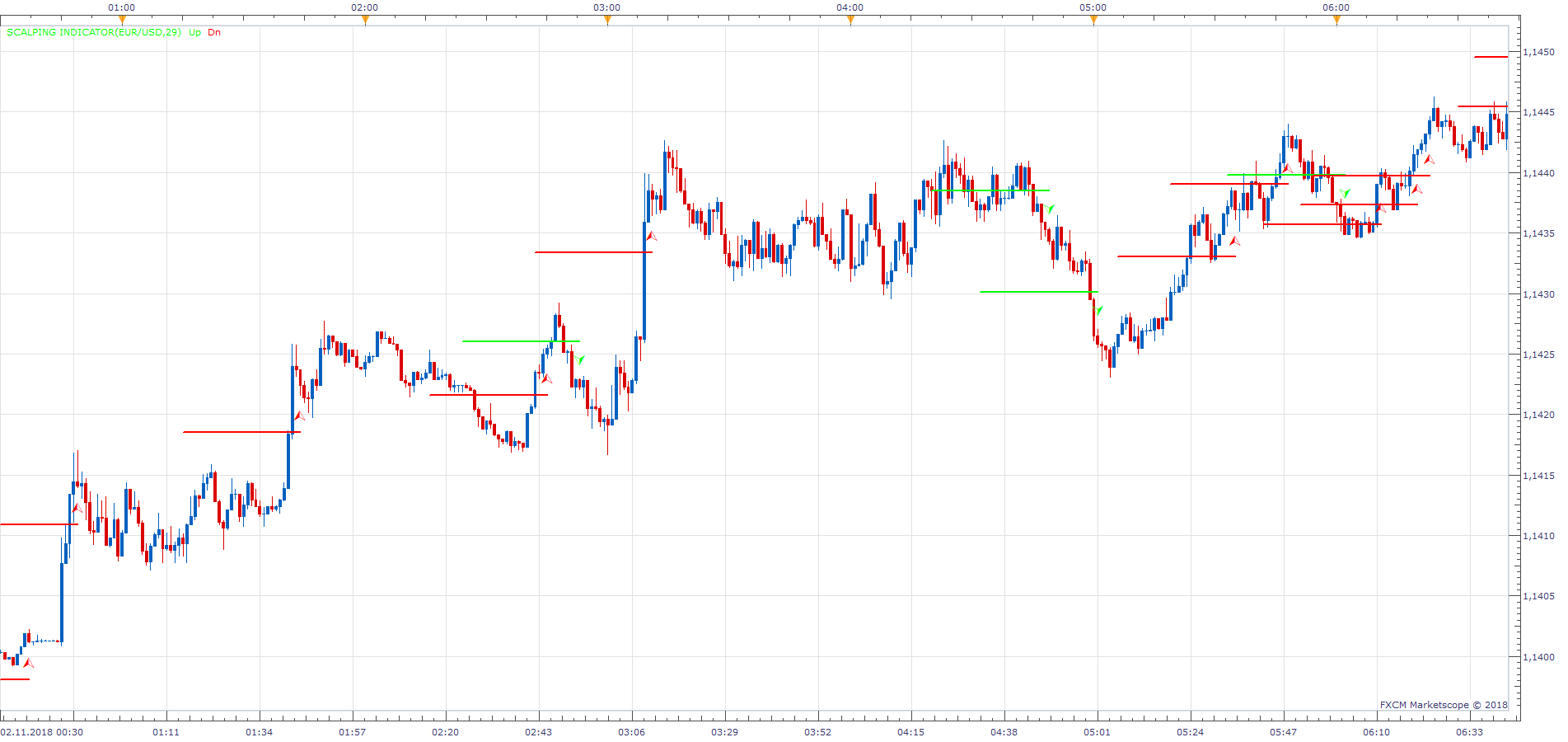Click the 1,1415 price axis label
Screen dimensions: 1568x742
click(x=1538, y=476)
